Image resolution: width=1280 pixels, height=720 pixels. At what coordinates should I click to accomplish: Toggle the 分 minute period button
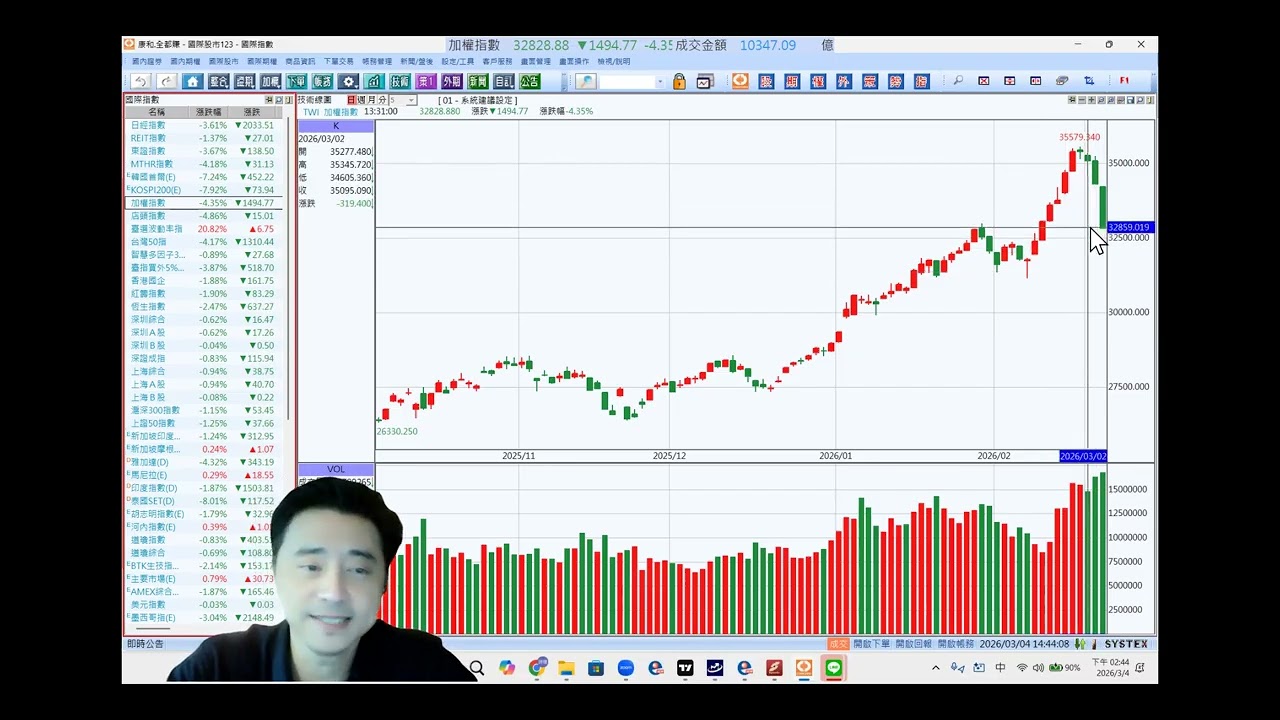[x=382, y=100]
